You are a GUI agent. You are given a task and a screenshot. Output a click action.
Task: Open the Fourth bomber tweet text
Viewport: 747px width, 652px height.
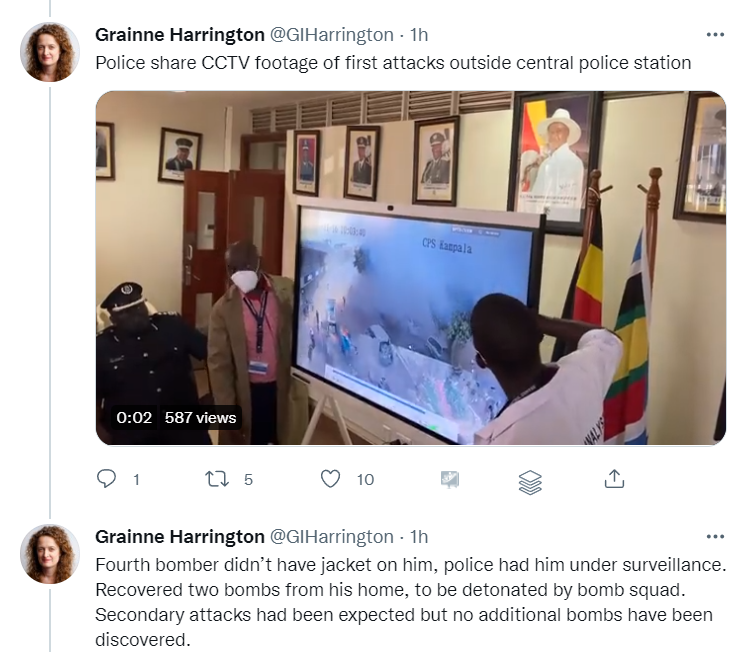(x=411, y=602)
